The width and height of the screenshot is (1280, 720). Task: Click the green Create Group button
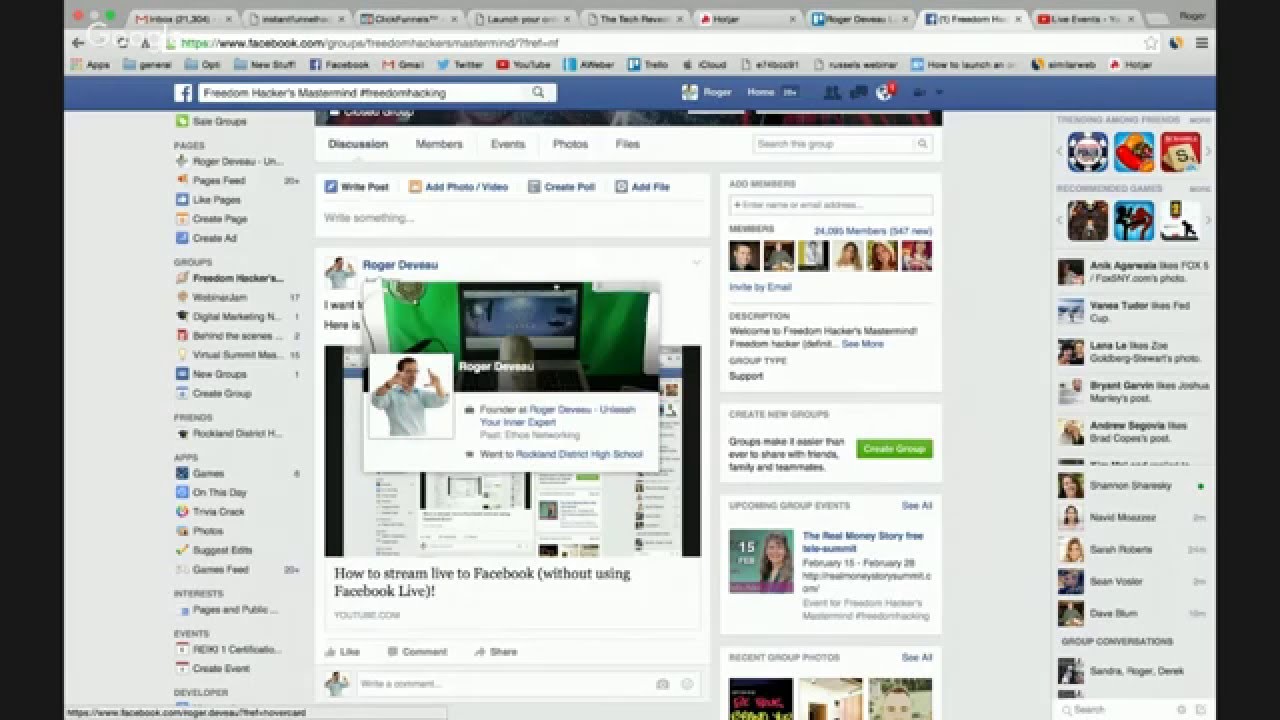point(894,449)
